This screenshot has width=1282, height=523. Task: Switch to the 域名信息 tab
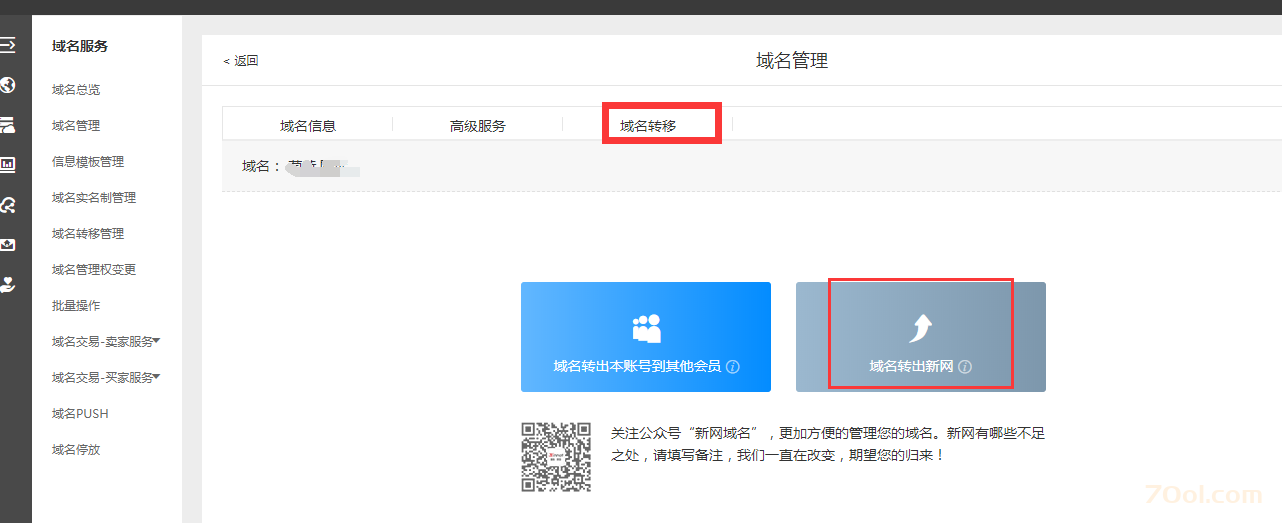[x=308, y=126]
